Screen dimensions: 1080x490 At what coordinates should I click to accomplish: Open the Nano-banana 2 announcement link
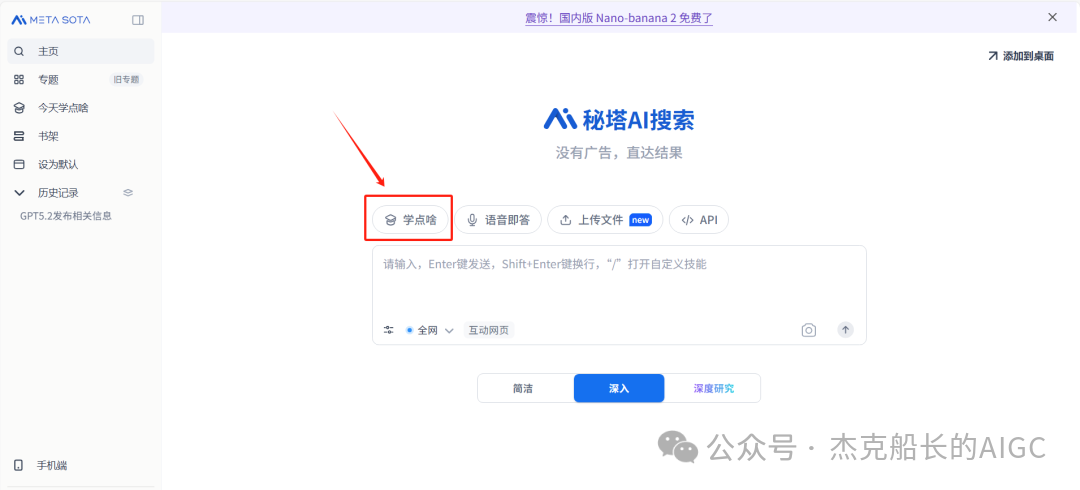(619, 18)
